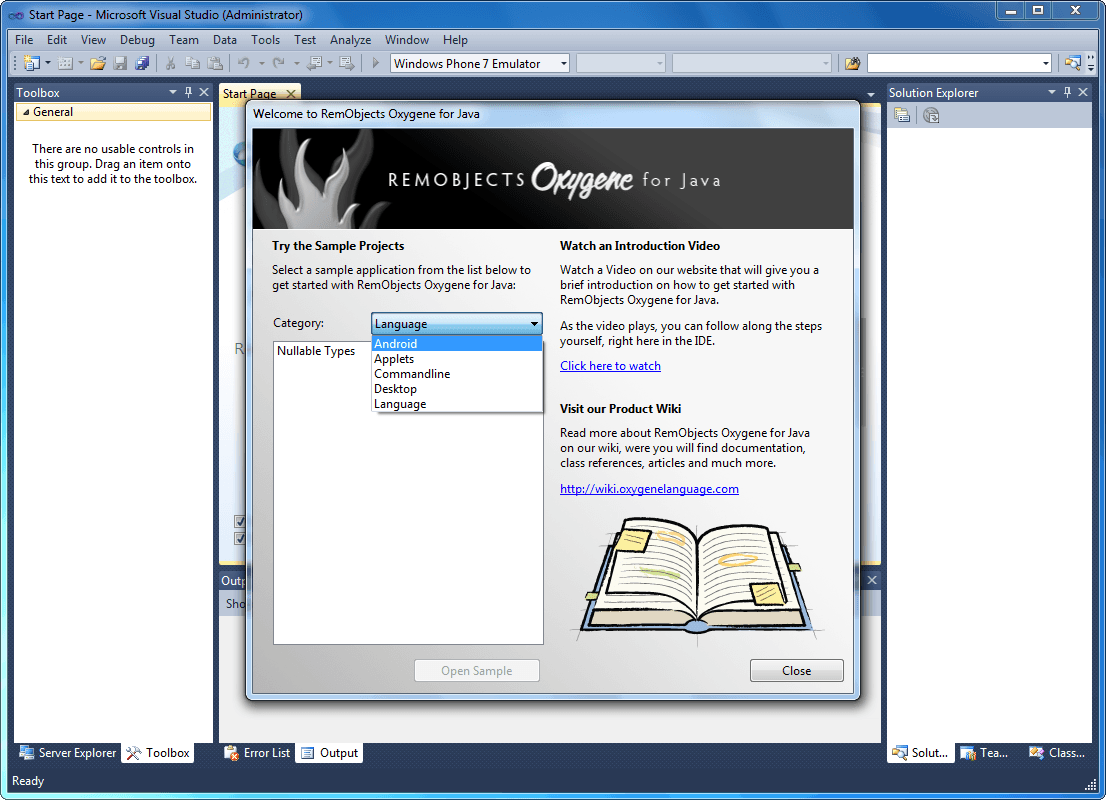Select Language in the dropdown list
Viewport: 1106px width, 800px height.
456,404
